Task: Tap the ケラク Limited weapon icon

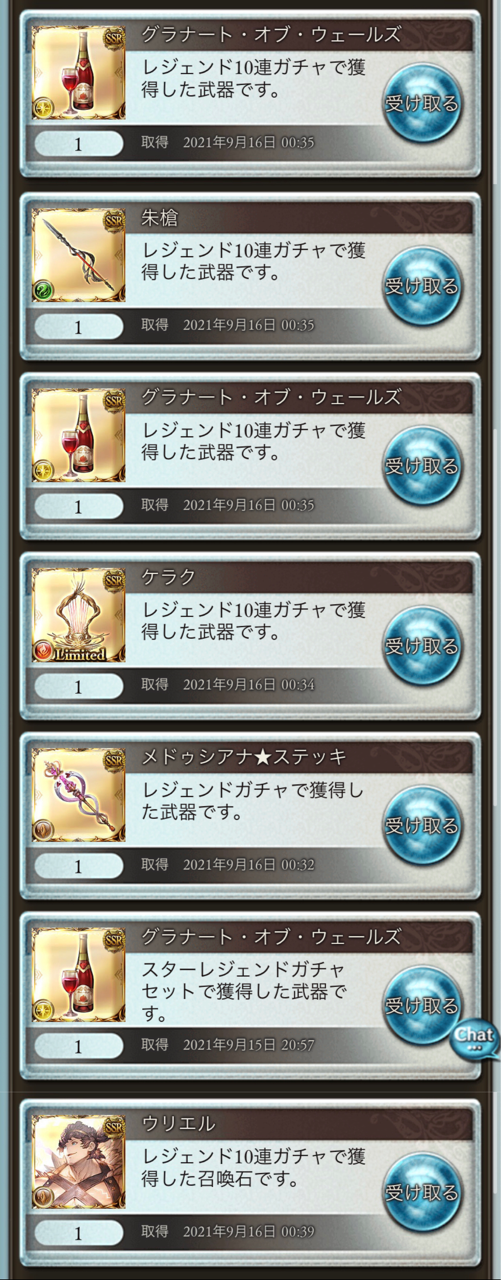Action: click(x=79, y=613)
